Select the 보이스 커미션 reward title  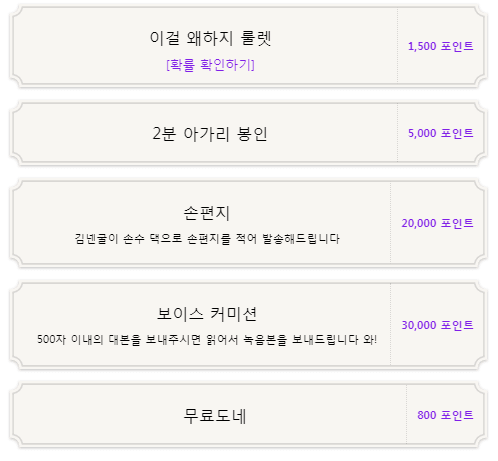tap(207, 314)
